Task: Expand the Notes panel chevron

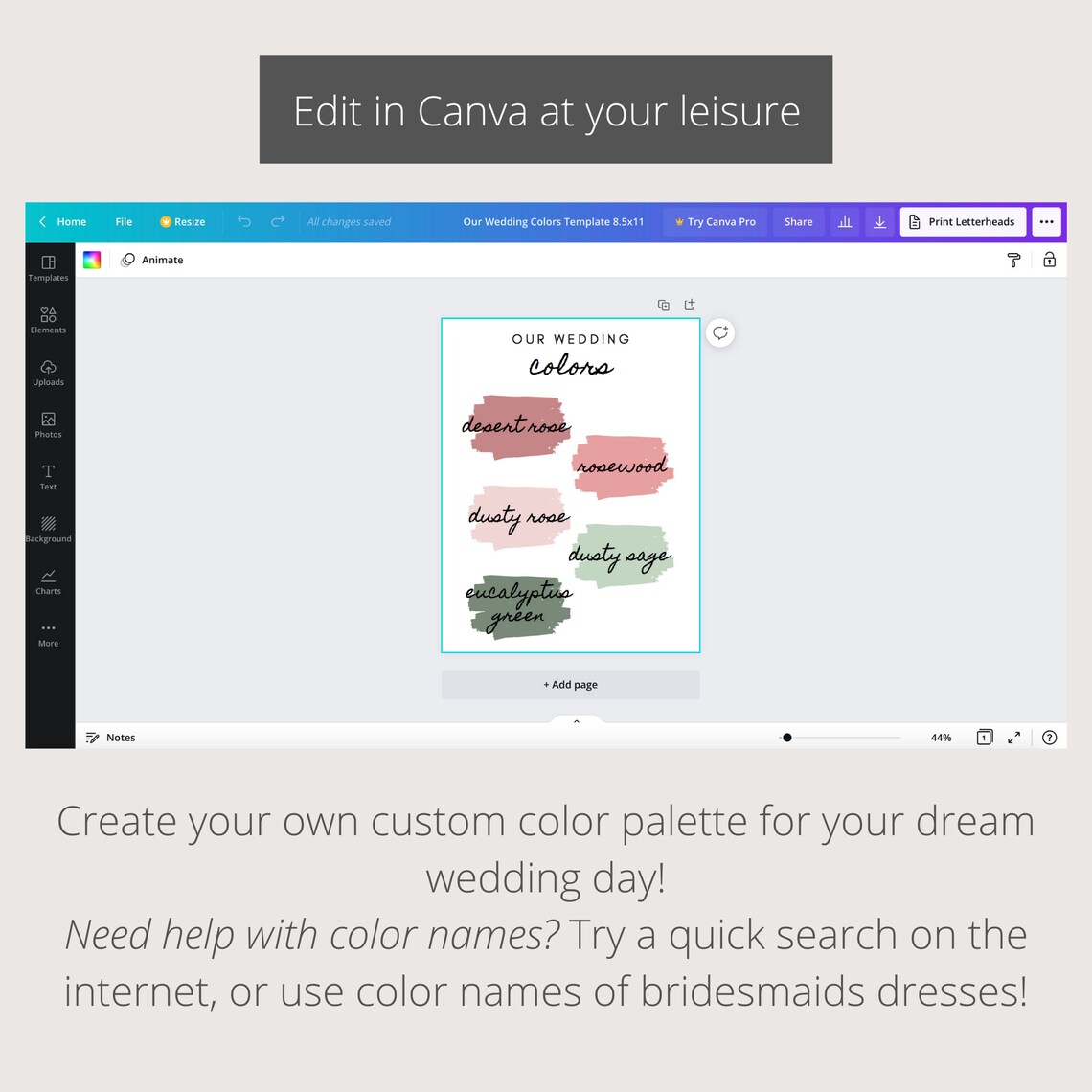Action: pos(576,720)
